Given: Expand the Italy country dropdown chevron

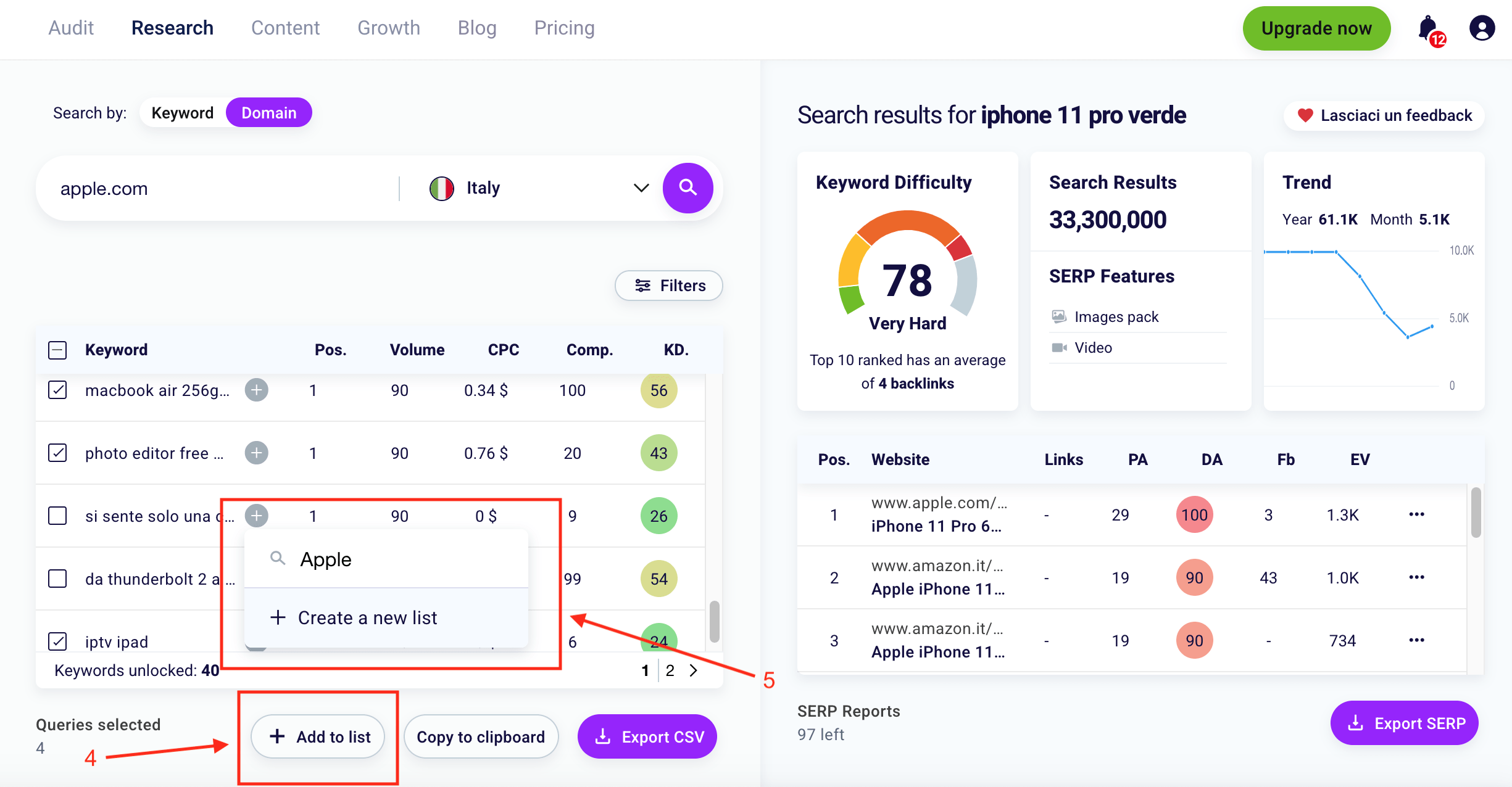Looking at the screenshot, I should click(641, 188).
